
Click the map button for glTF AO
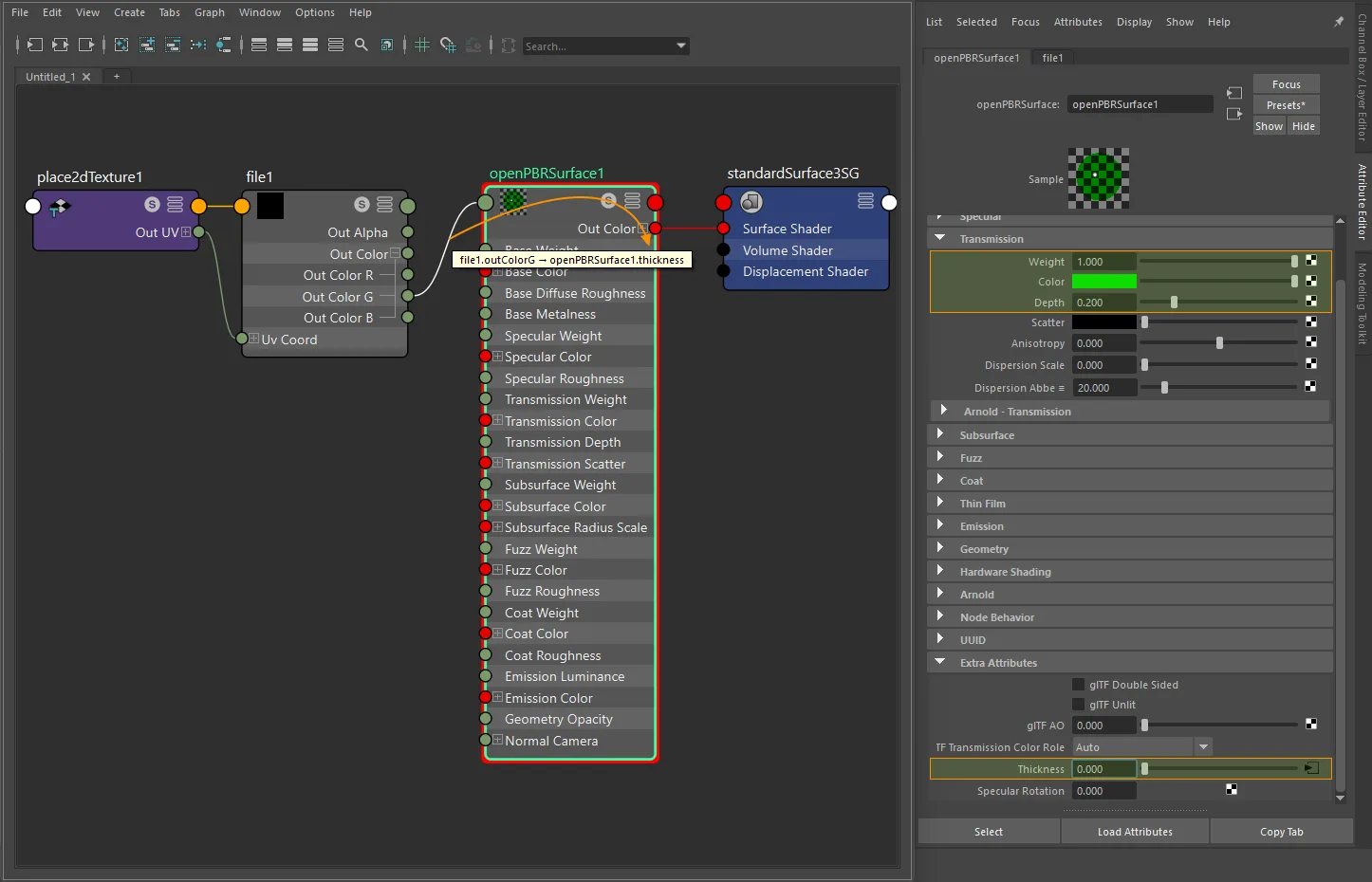pyautogui.click(x=1311, y=725)
